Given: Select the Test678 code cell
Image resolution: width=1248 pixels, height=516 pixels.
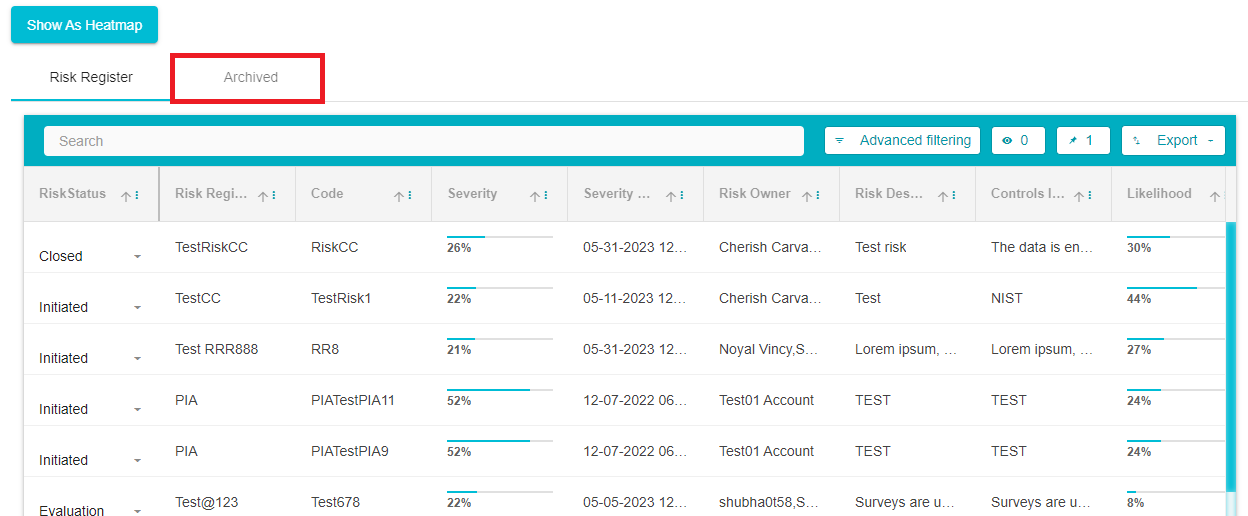Looking at the screenshot, I should [335, 502].
